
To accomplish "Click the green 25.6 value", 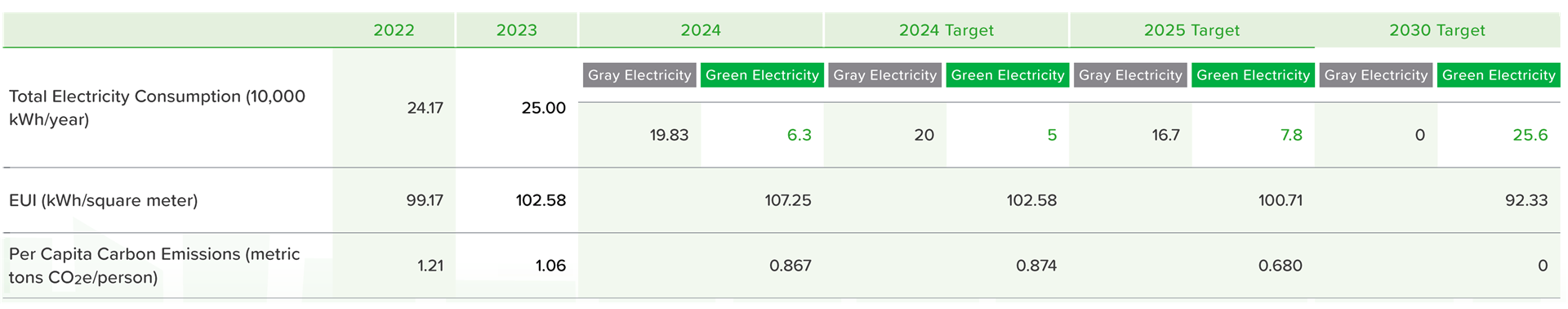I will pos(1530,135).
